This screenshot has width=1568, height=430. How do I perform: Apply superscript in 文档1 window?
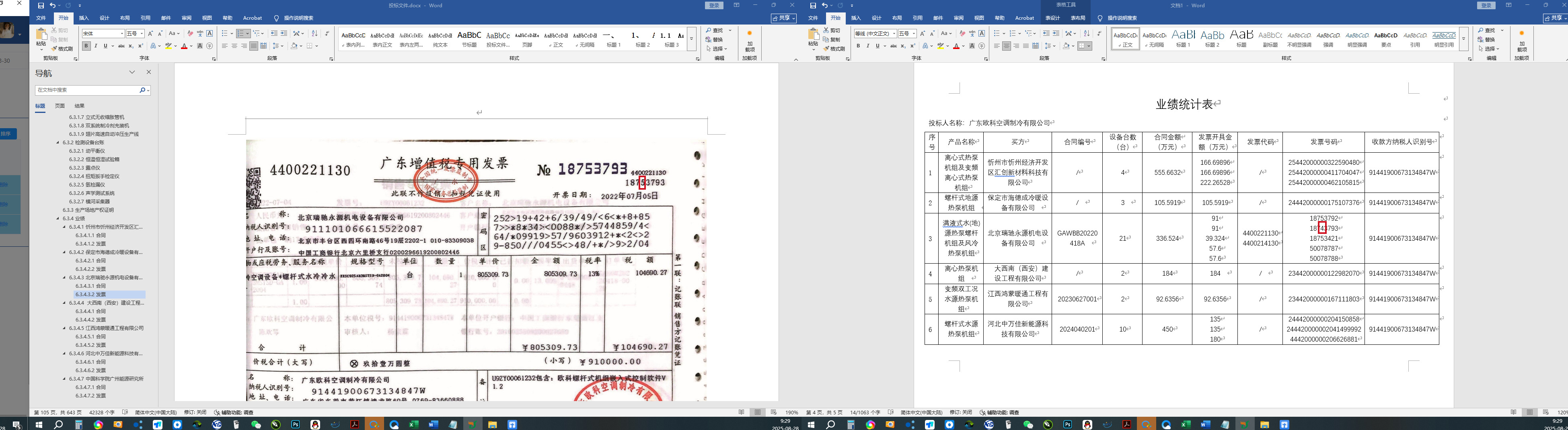pos(913,46)
